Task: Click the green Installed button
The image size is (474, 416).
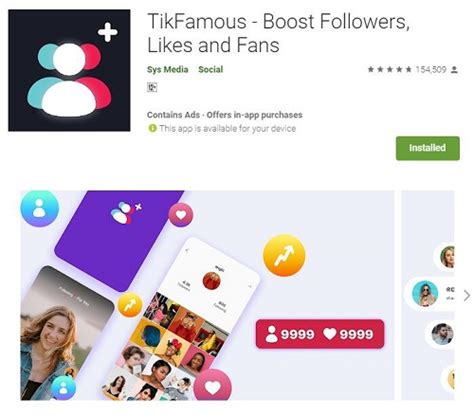Action: 428,148
